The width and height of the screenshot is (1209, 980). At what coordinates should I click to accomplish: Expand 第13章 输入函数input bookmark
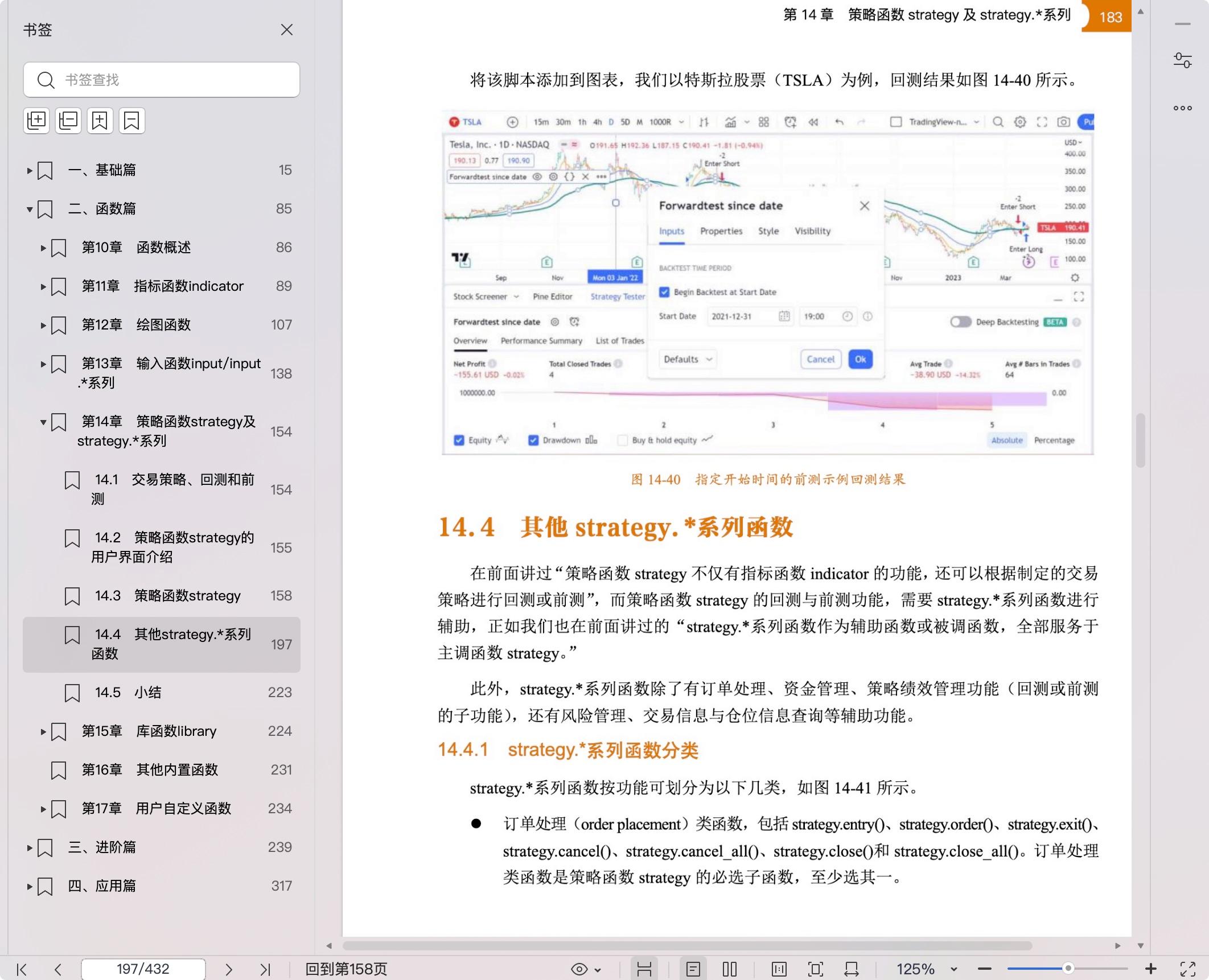(43, 364)
